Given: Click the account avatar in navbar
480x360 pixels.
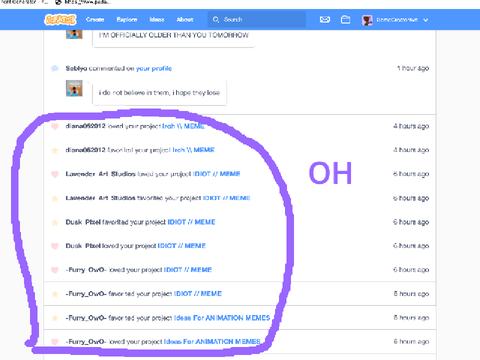Looking at the screenshot, I should click(367, 20).
